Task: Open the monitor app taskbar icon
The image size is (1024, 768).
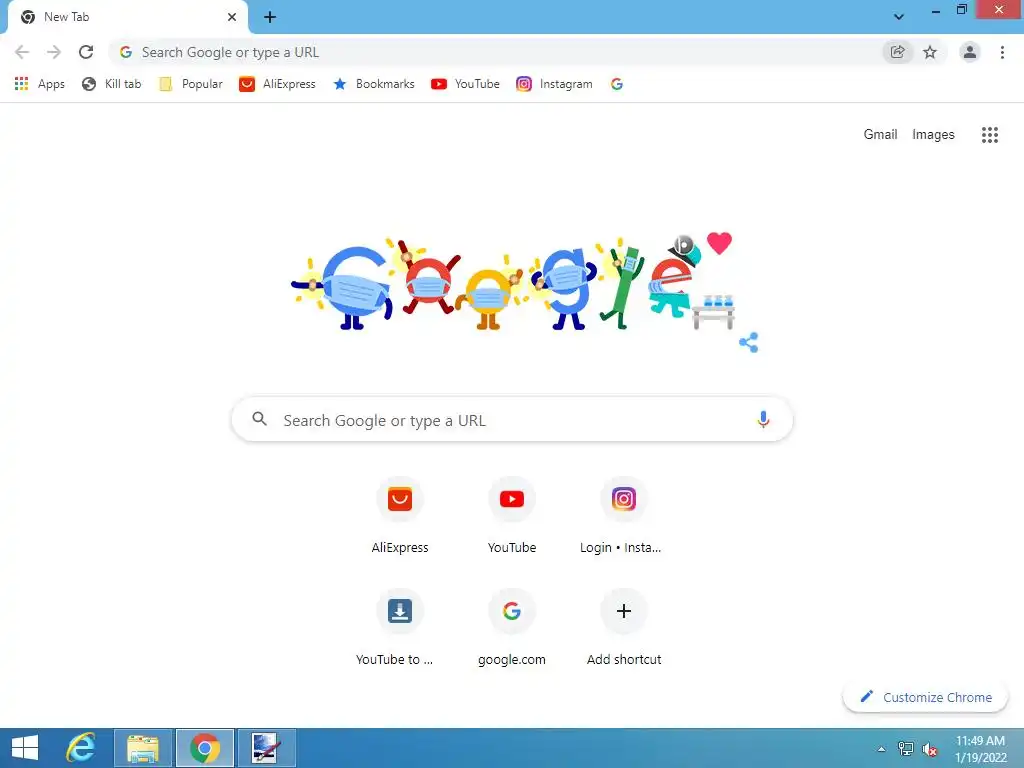Action: pos(266,748)
